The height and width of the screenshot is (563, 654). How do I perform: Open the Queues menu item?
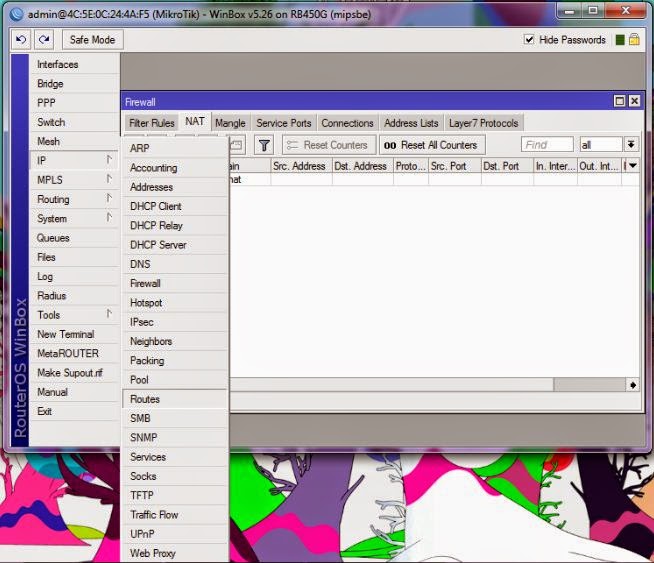(x=75, y=238)
